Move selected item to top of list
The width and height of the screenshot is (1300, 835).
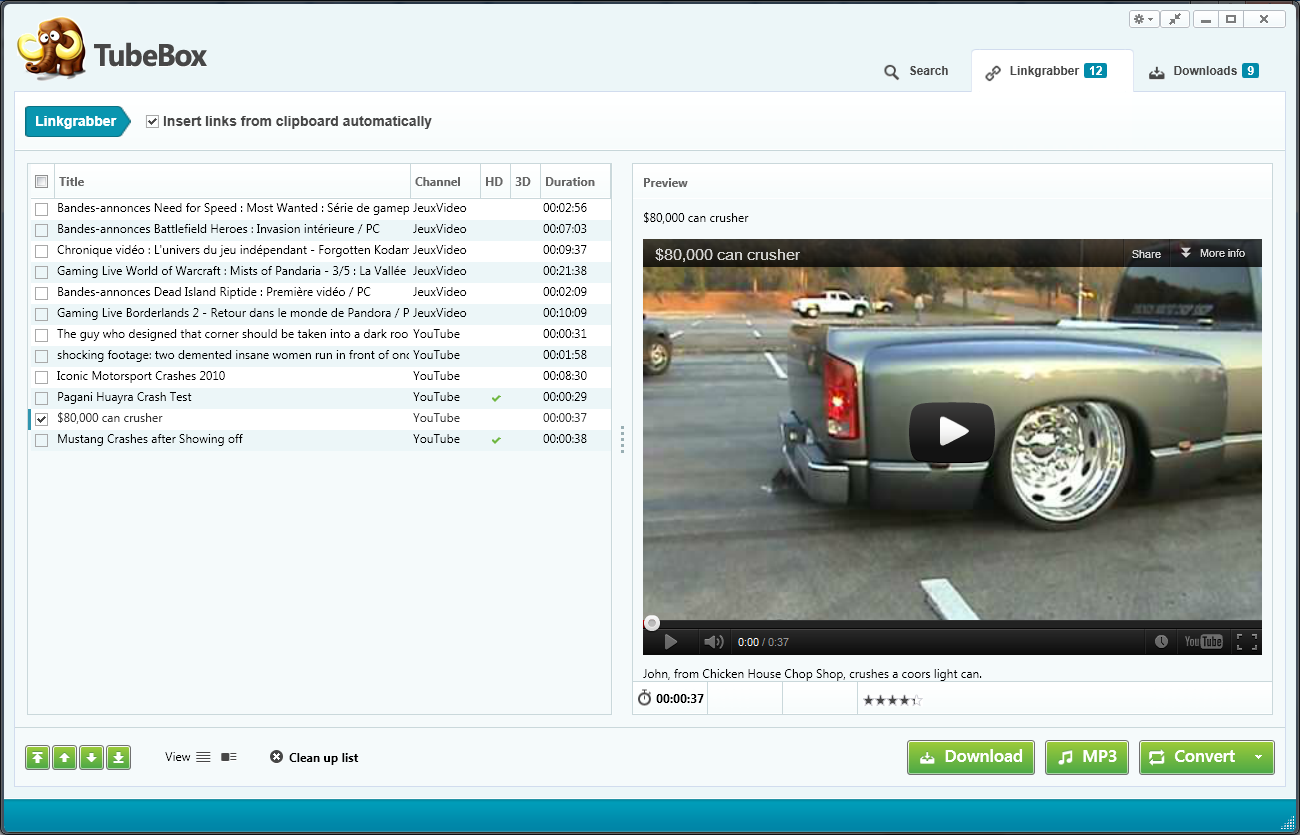[37, 758]
